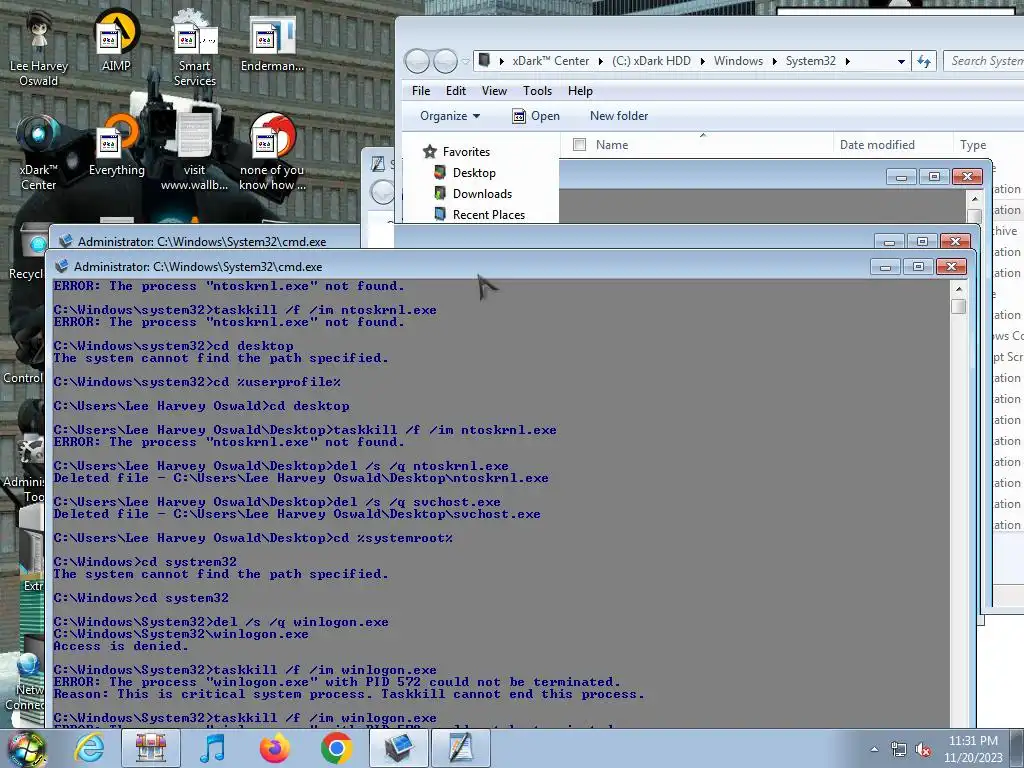Click New folder in Explorer toolbar
The width and height of the screenshot is (1024, 768).
point(619,116)
